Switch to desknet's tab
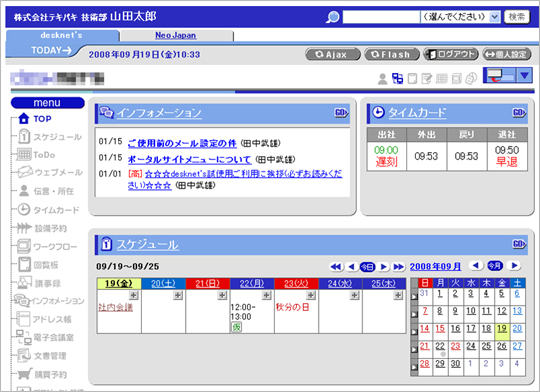The width and height of the screenshot is (540, 392). [x=61, y=35]
